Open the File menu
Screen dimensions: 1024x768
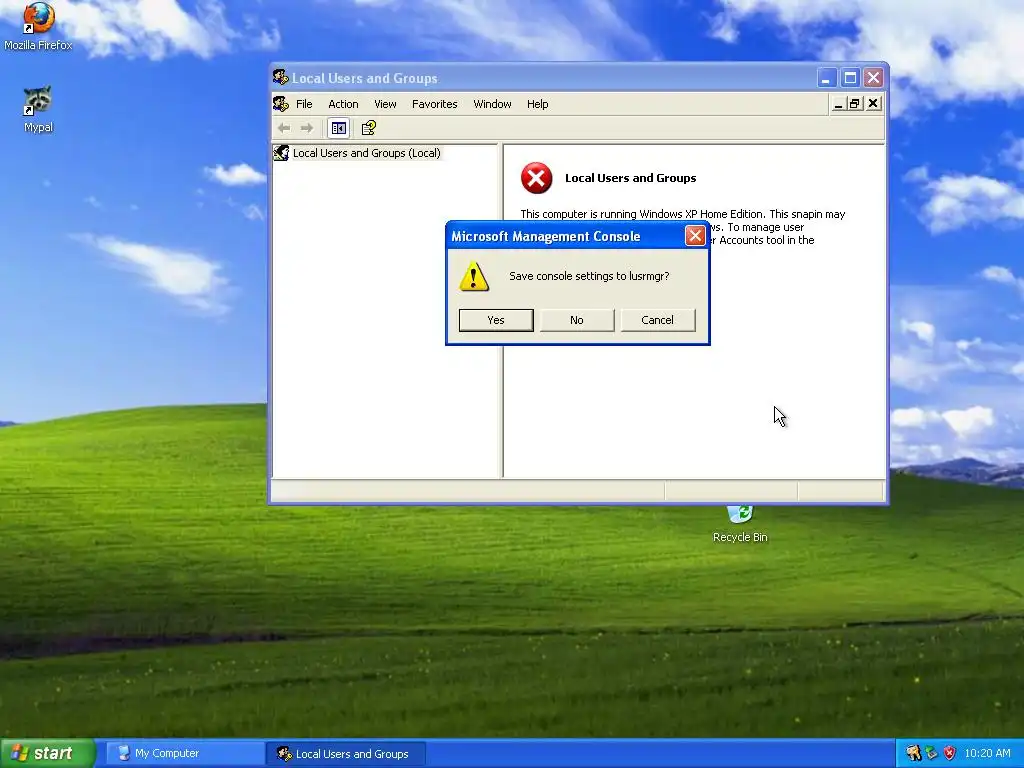[x=304, y=104]
